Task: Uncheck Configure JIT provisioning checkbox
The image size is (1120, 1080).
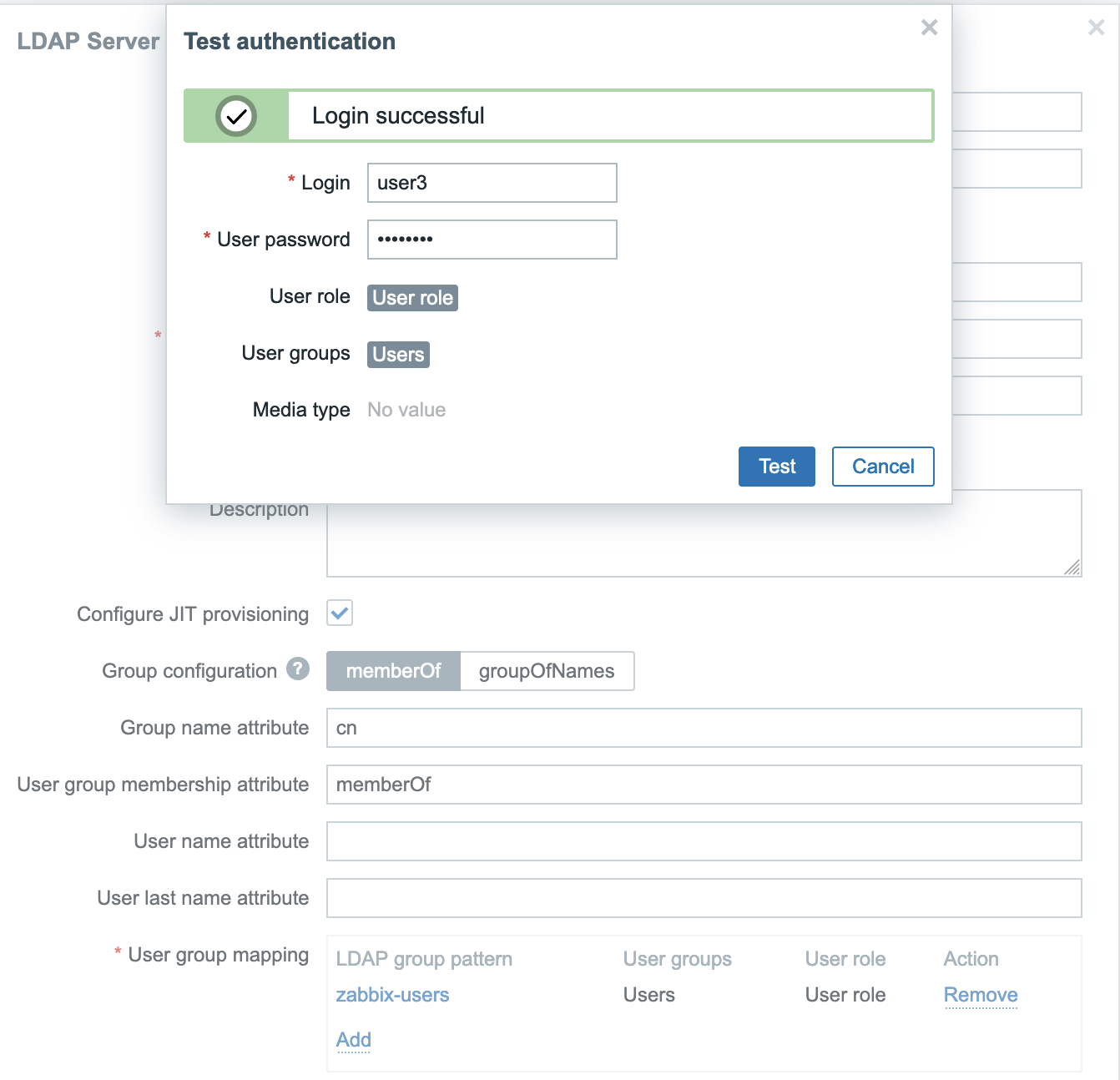Action: 340,613
